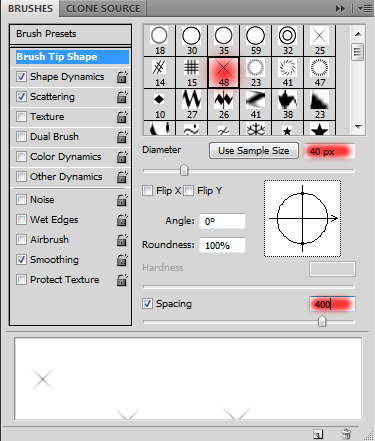Click the lock icon beside Protect Texture
Image resolution: width=375 pixels, height=441 pixels.
point(122,280)
